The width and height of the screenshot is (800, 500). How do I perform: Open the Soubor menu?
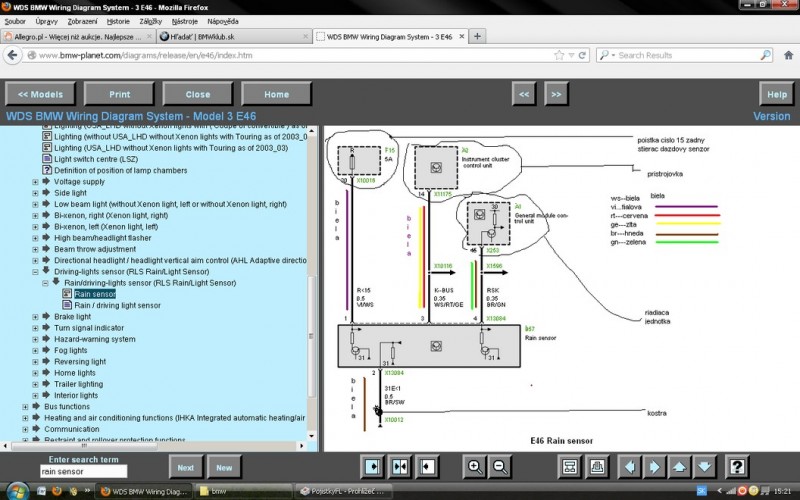tap(15, 21)
